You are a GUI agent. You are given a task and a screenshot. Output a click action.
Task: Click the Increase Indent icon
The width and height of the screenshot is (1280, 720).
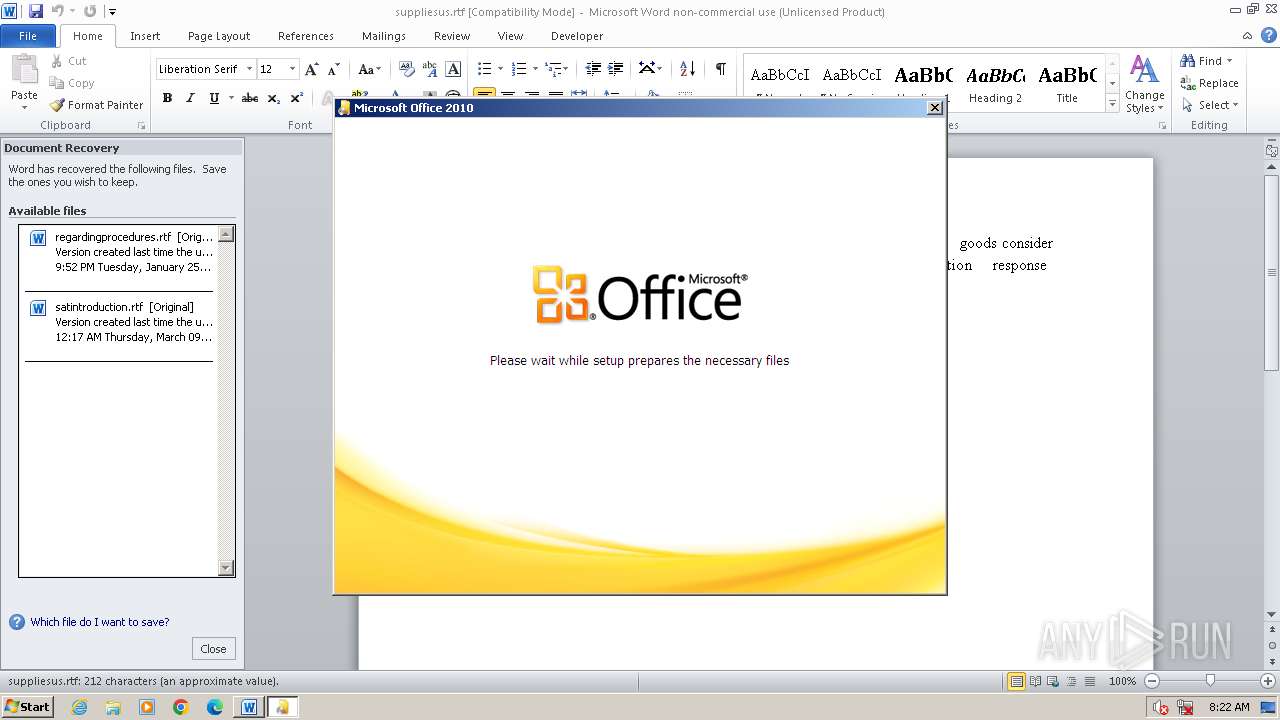pyautogui.click(x=616, y=69)
